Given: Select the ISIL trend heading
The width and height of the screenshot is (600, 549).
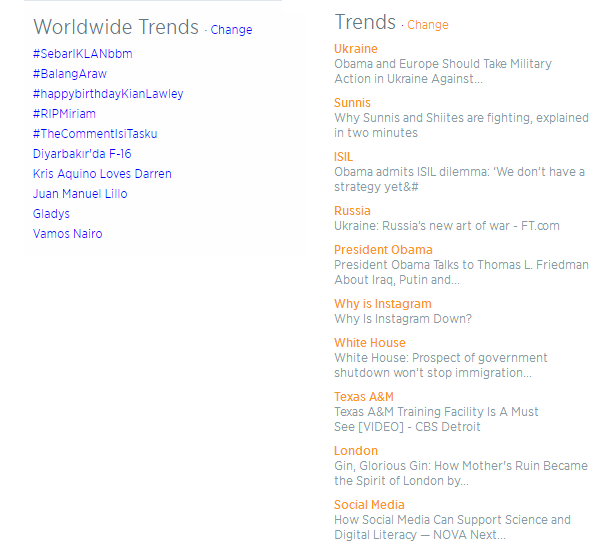Looking at the screenshot, I should click(343, 157).
